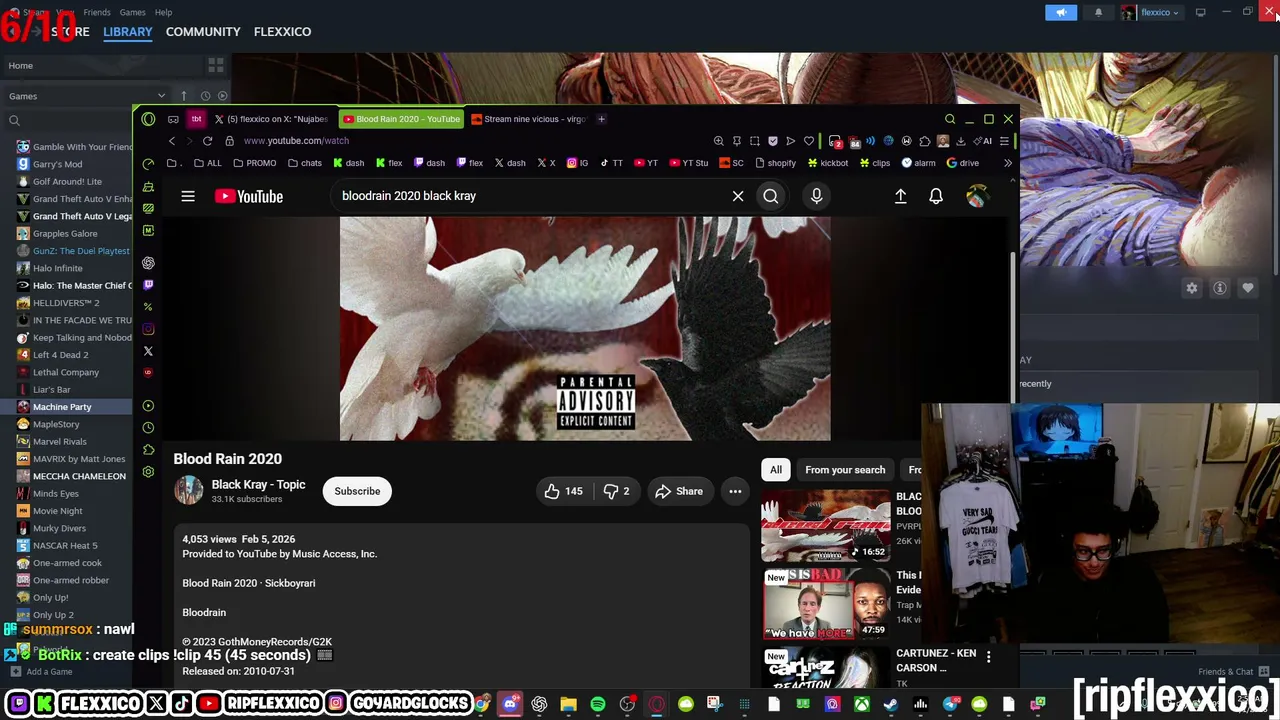Favorite the game with the heart icon
The image size is (1280, 720).
click(1248, 288)
